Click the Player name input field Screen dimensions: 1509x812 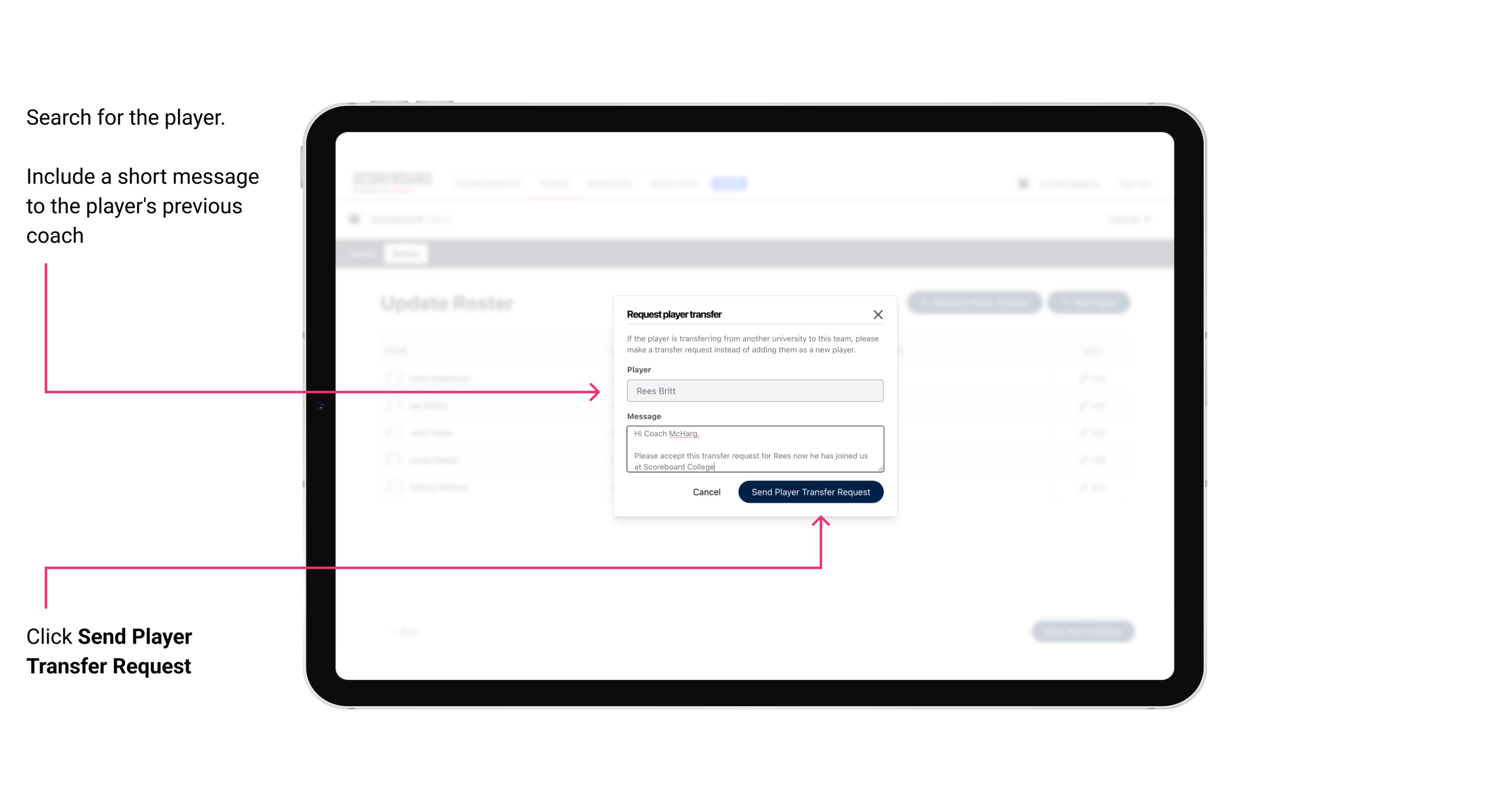tap(753, 391)
